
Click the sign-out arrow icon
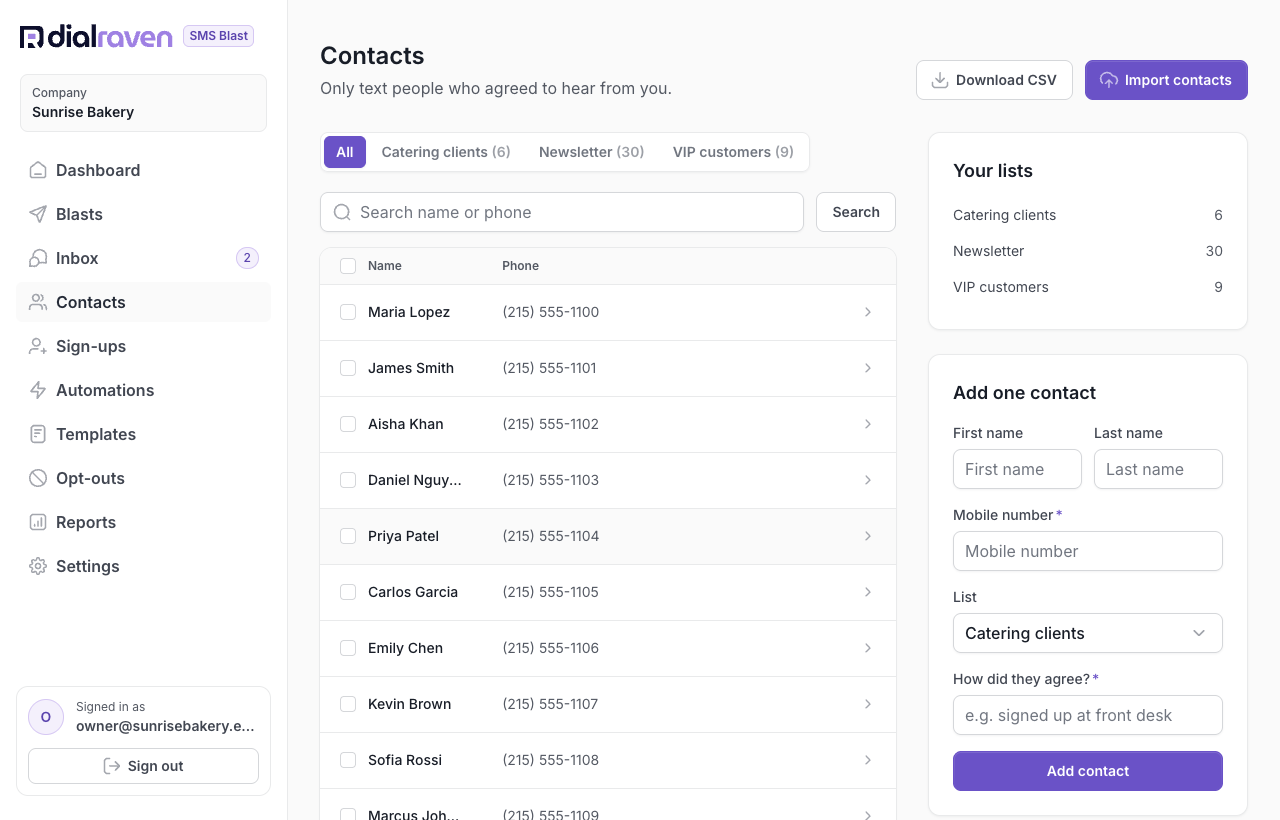click(112, 766)
